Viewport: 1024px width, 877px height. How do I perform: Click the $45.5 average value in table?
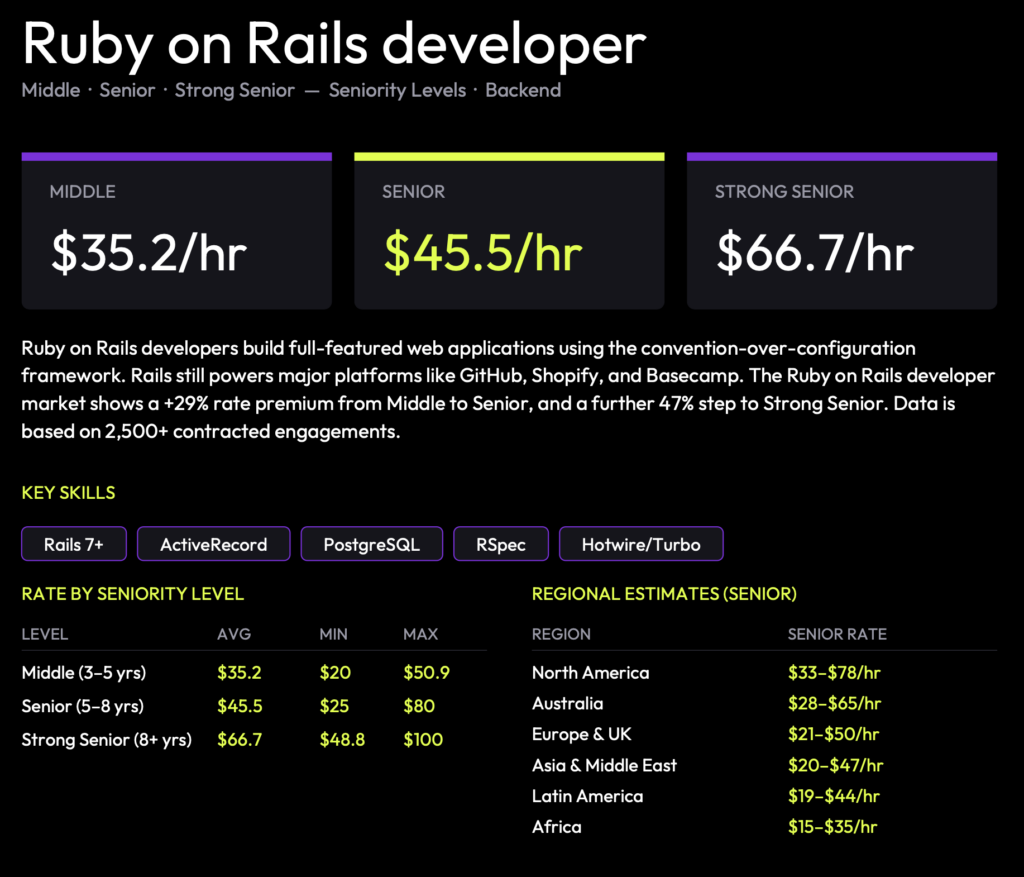[240, 706]
